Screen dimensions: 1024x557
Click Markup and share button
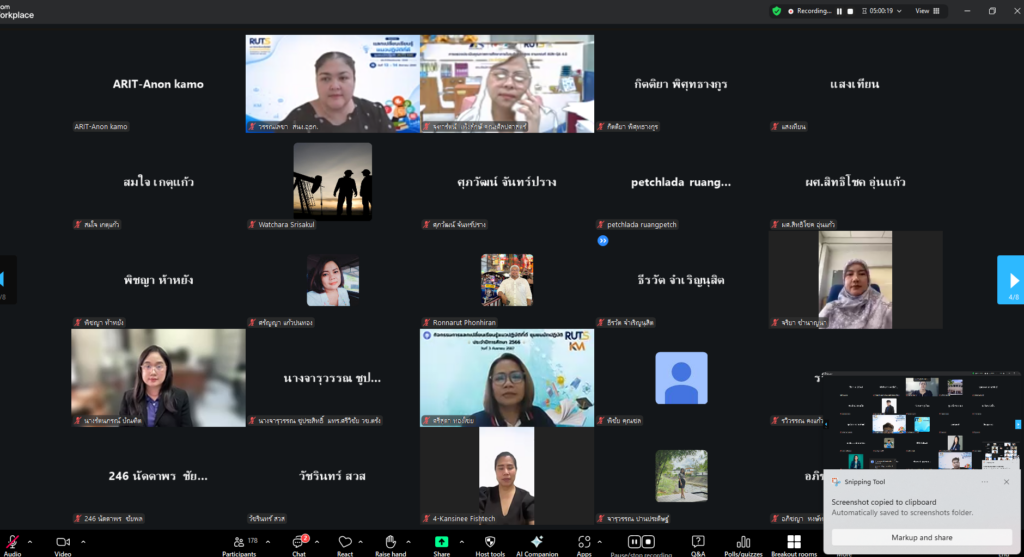pyautogui.click(x=921, y=537)
